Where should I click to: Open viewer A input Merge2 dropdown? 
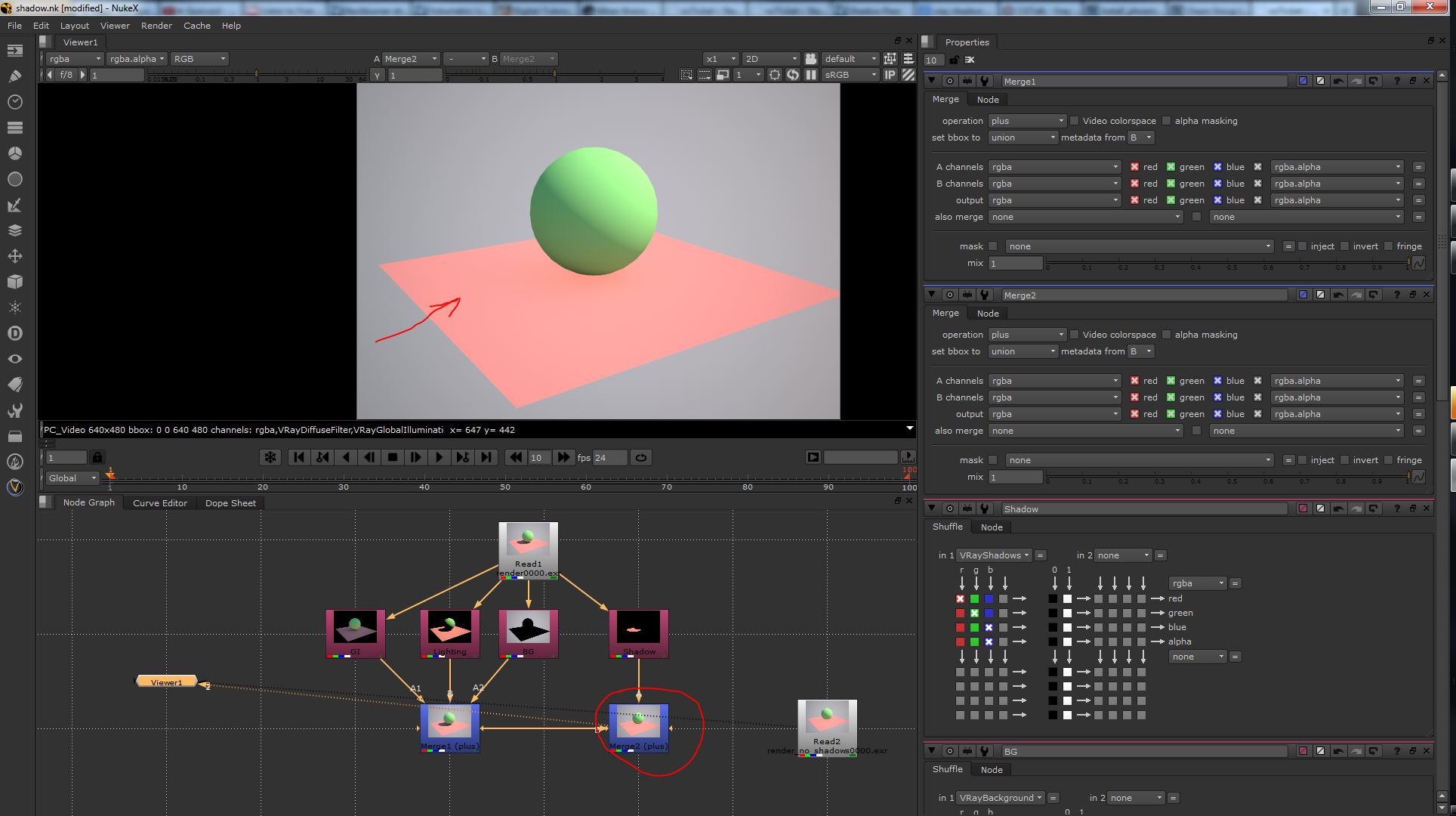click(410, 59)
